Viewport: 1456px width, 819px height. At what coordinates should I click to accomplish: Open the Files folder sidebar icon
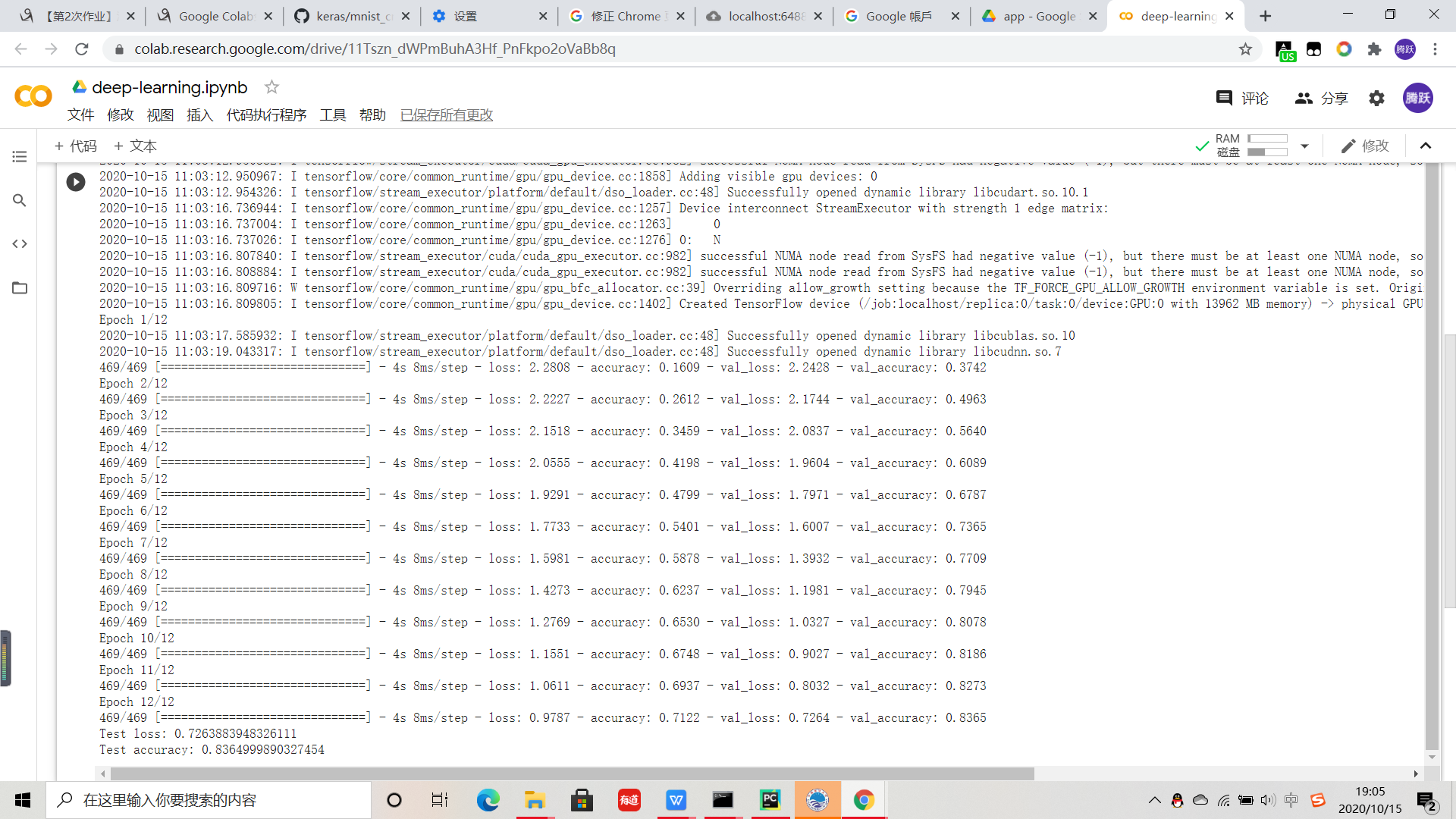coord(20,287)
